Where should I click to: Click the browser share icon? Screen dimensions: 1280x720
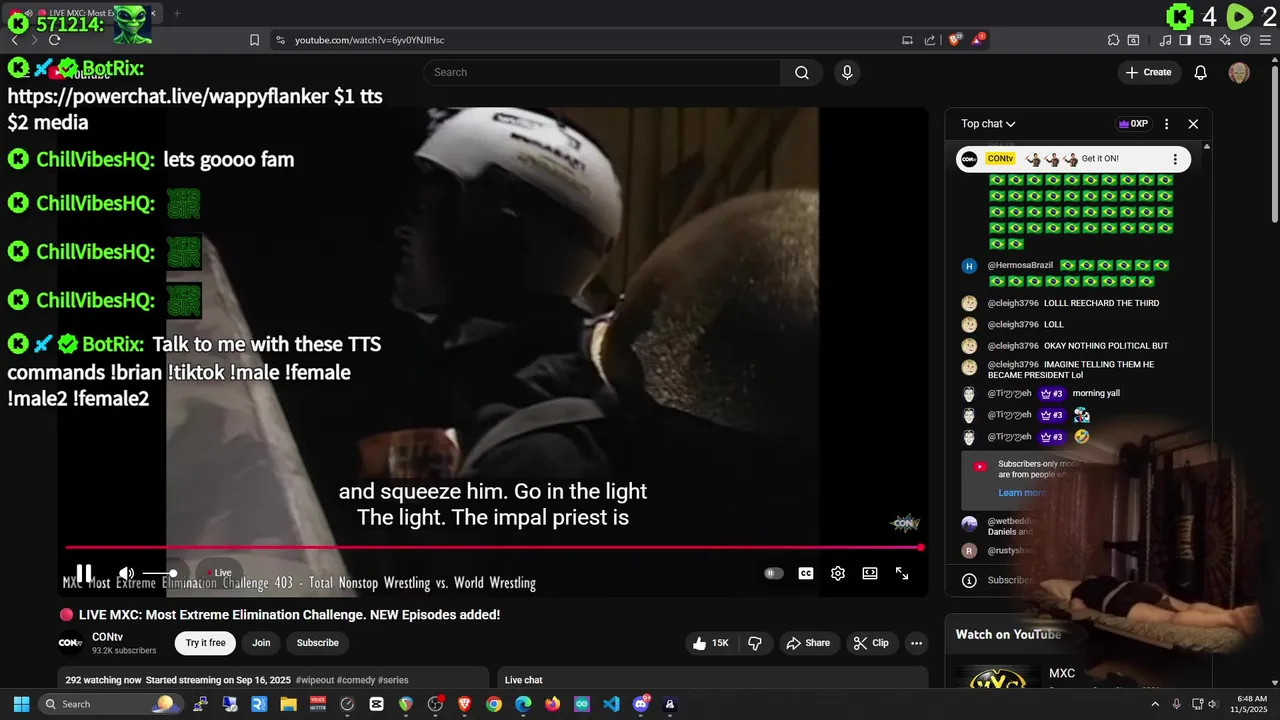pos(930,40)
